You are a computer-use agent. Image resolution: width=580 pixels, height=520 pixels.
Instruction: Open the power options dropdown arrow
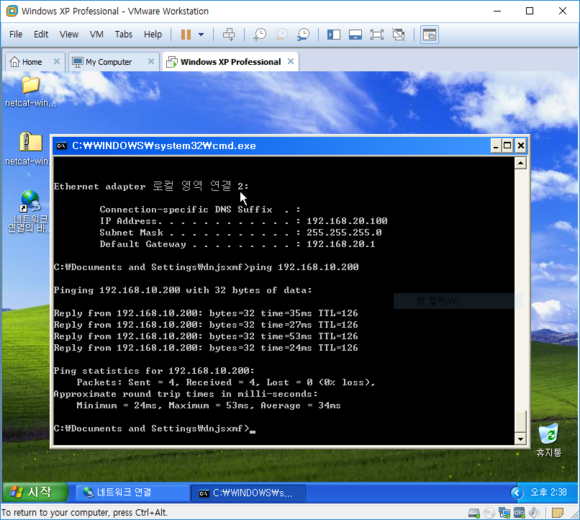coord(201,35)
